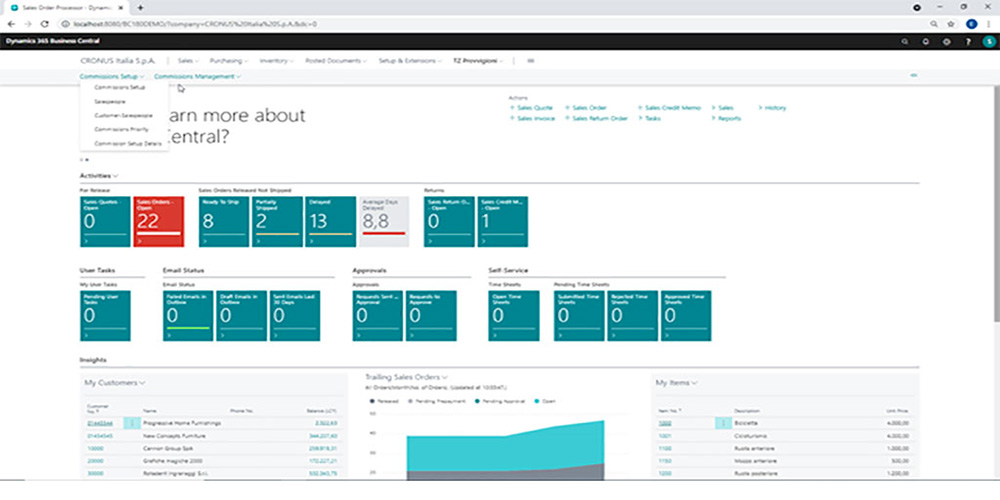Click the hamburger menu icon after TZ Provvigioni
The height and width of the screenshot is (500, 1000).
(x=530, y=60)
